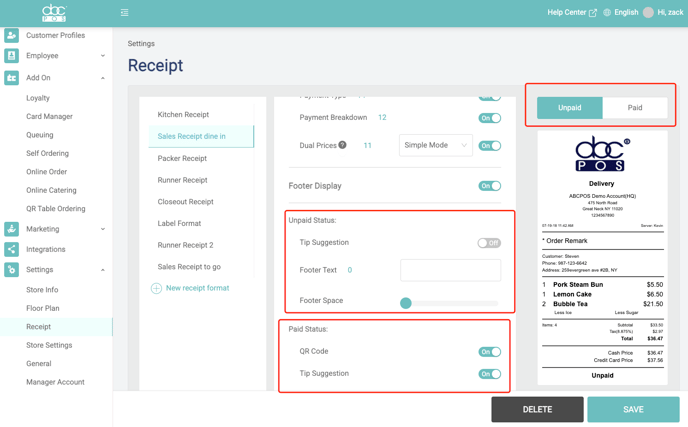Open the Hi, zack account menu

click(x=670, y=12)
